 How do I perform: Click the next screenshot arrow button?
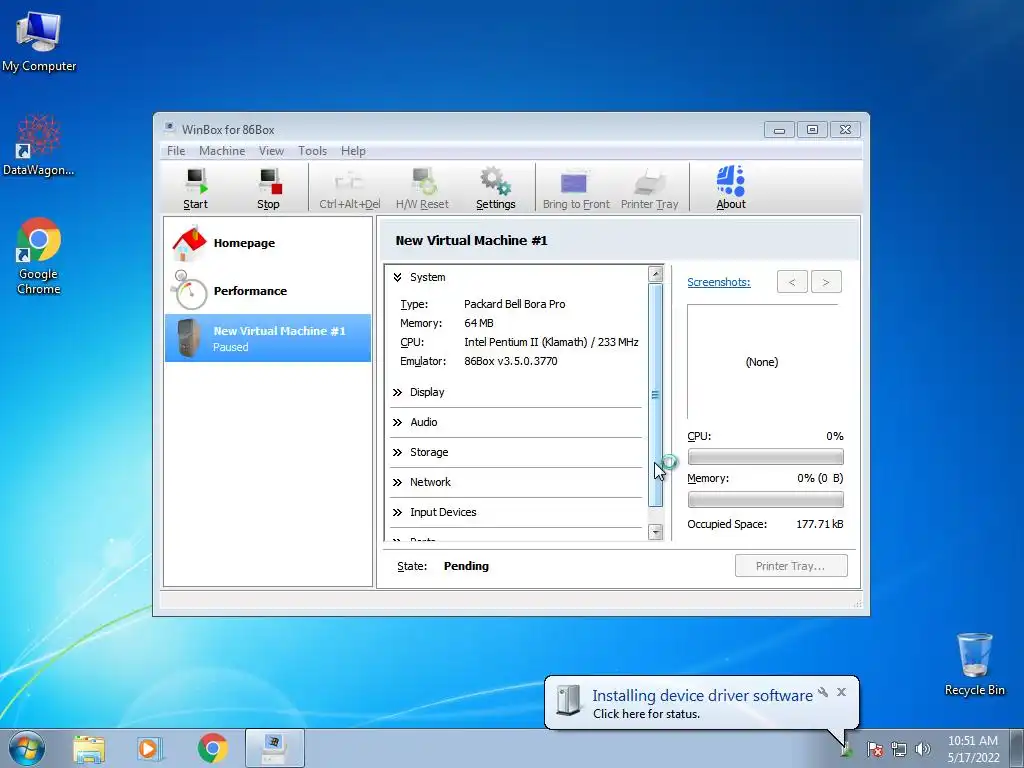click(826, 282)
